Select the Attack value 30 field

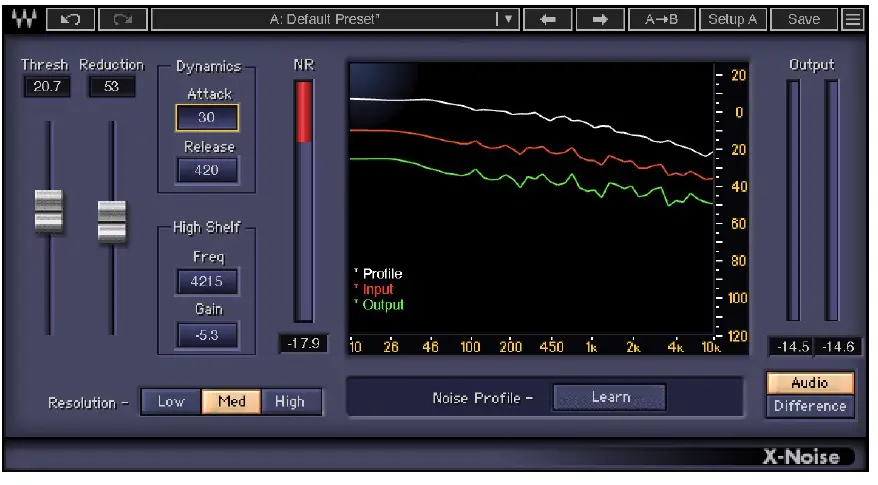(207, 117)
